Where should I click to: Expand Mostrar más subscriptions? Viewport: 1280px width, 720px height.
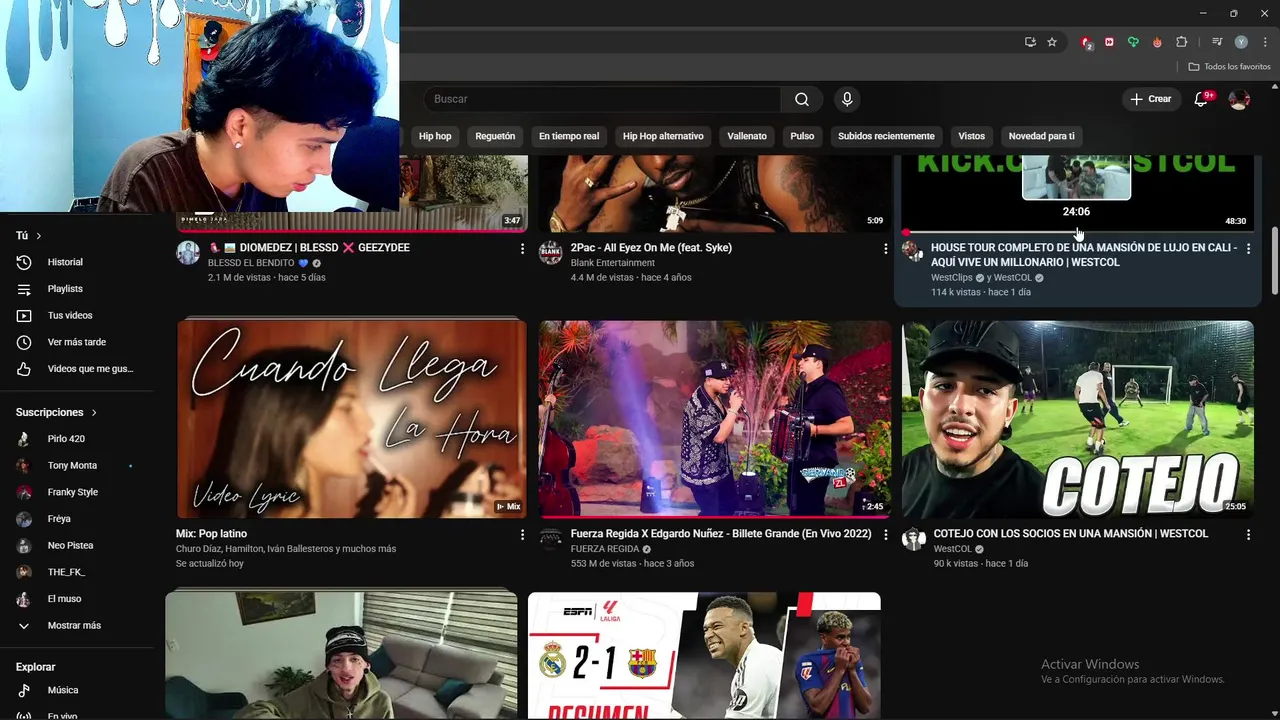pyautogui.click(x=76, y=626)
